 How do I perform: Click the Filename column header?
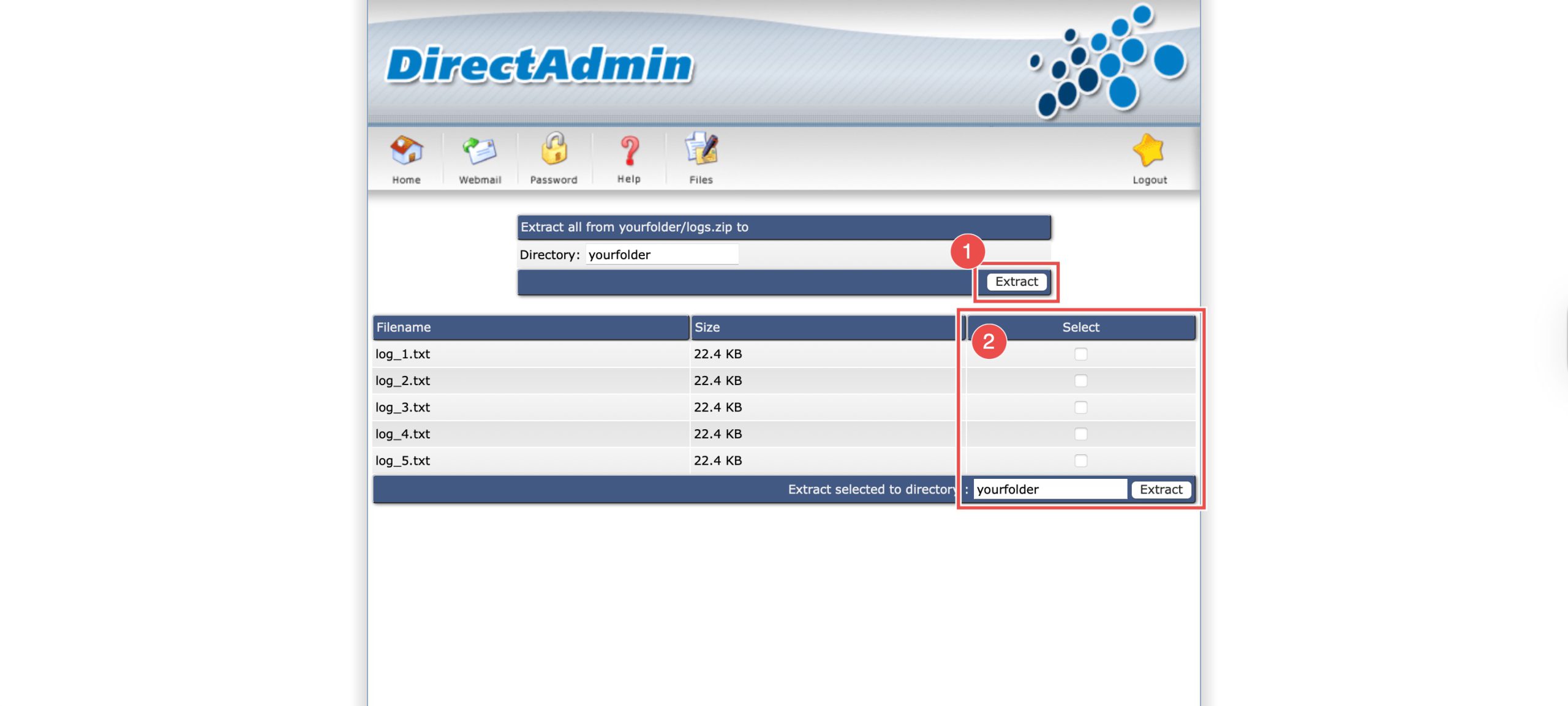(x=530, y=328)
